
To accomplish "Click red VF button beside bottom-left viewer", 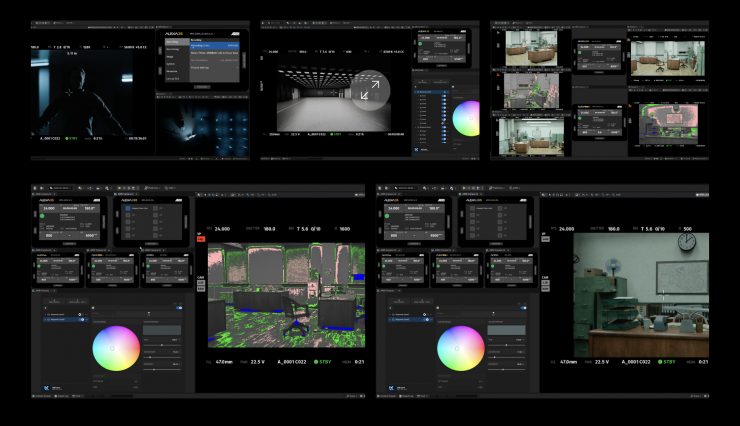I will pyautogui.click(x=201, y=239).
